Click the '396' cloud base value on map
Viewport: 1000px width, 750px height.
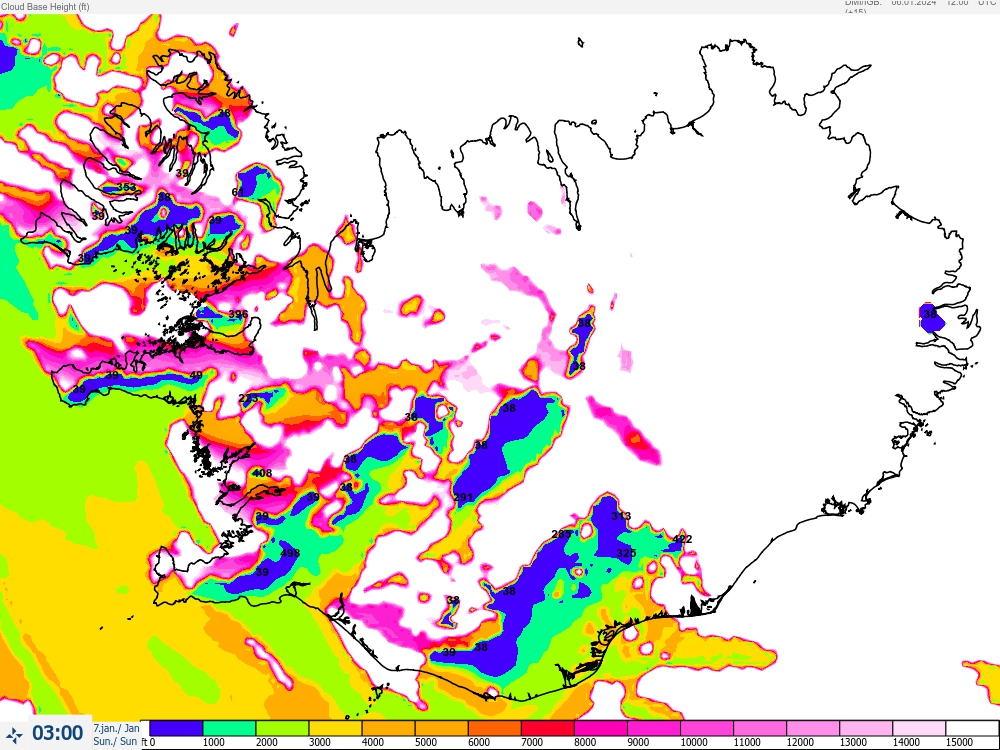238,314
